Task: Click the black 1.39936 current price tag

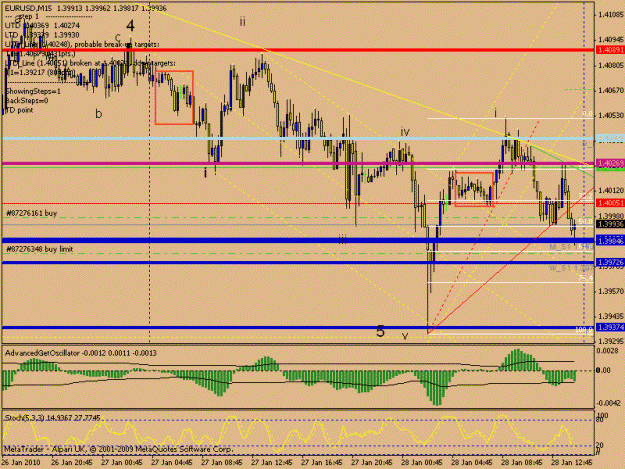Action: pyautogui.click(x=610, y=225)
